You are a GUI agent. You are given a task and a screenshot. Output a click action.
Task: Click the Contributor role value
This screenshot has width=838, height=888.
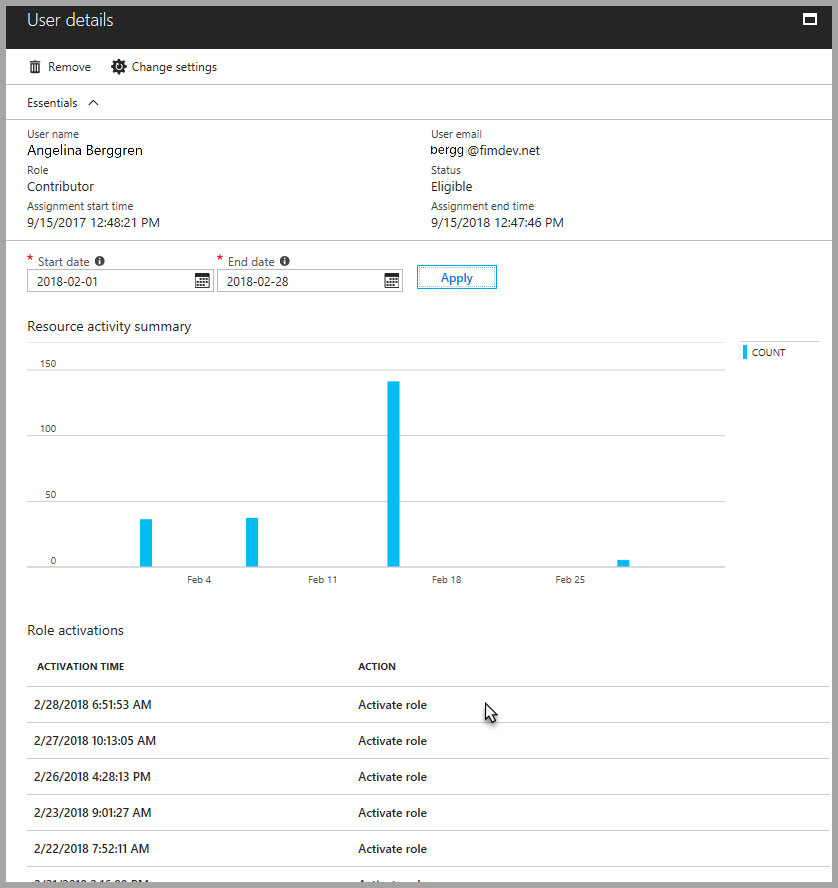coord(61,186)
